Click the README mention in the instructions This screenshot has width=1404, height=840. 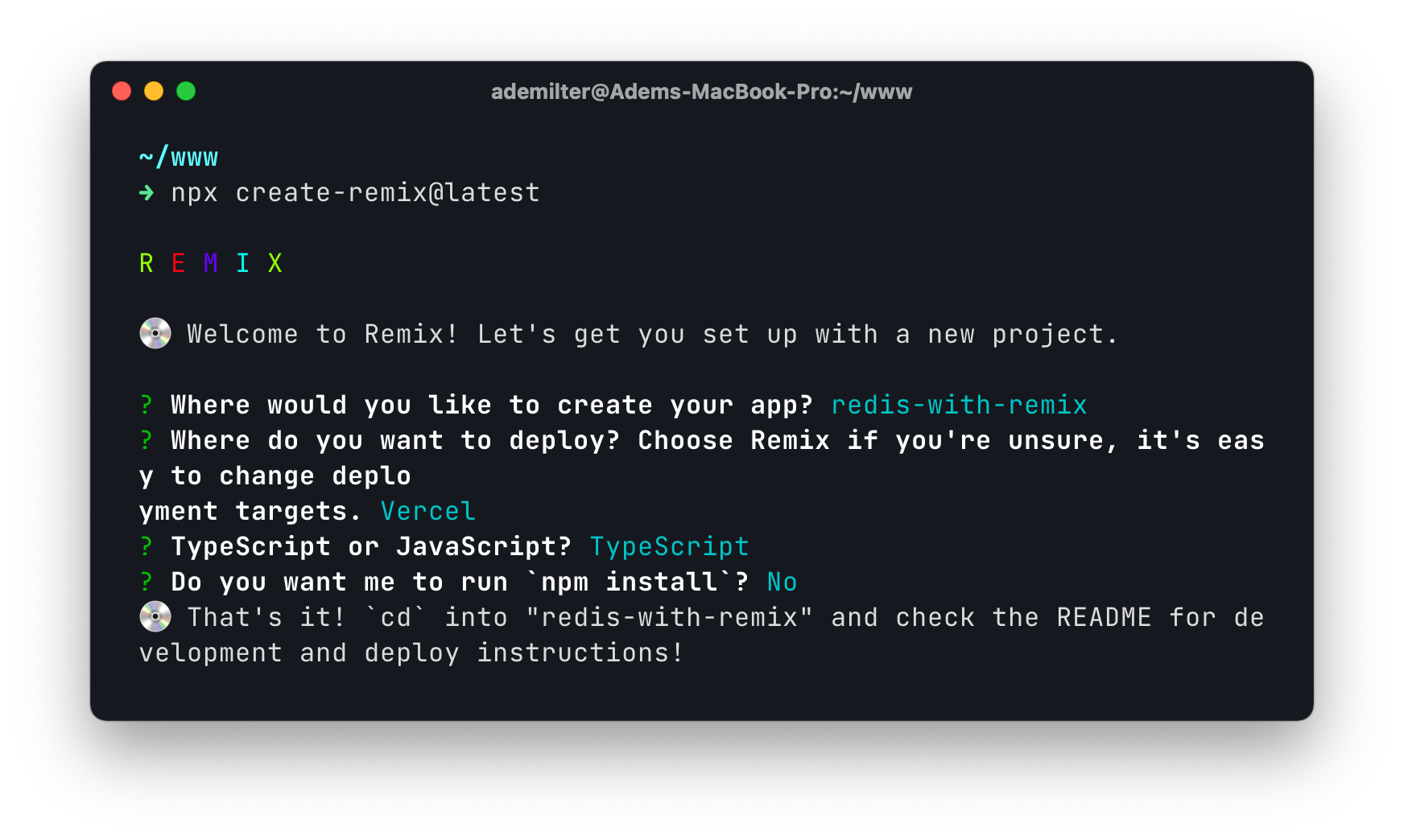pyautogui.click(x=1105, y=617)
